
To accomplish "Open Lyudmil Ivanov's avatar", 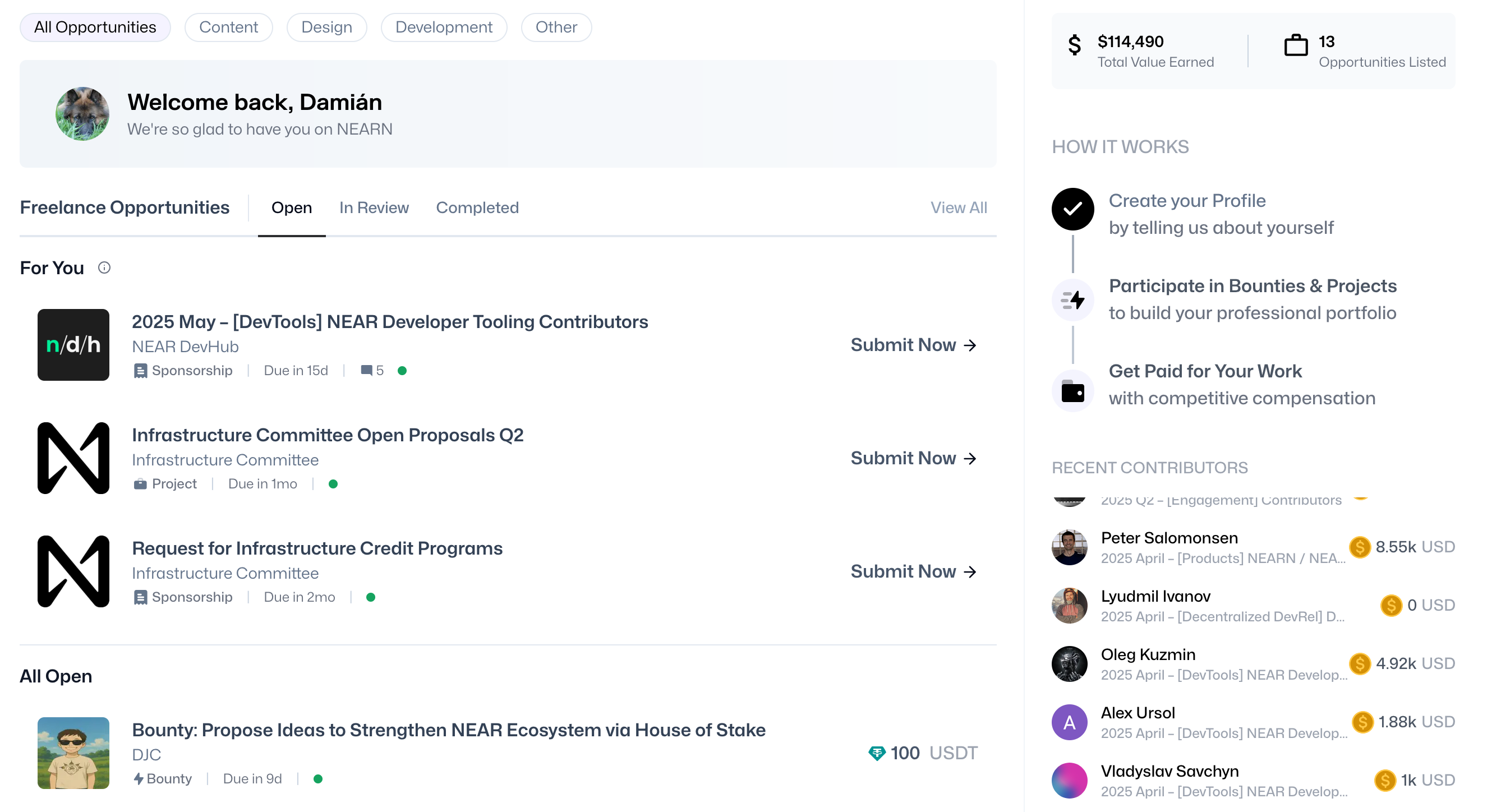I will (x=1069, y=606).
